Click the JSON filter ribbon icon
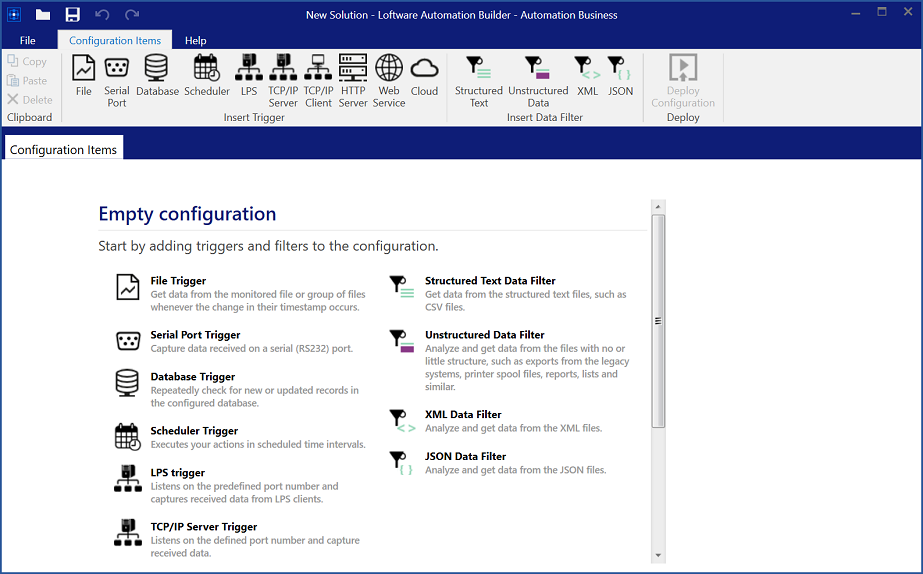Screen dimensions: 923x574 pos(621,77)
